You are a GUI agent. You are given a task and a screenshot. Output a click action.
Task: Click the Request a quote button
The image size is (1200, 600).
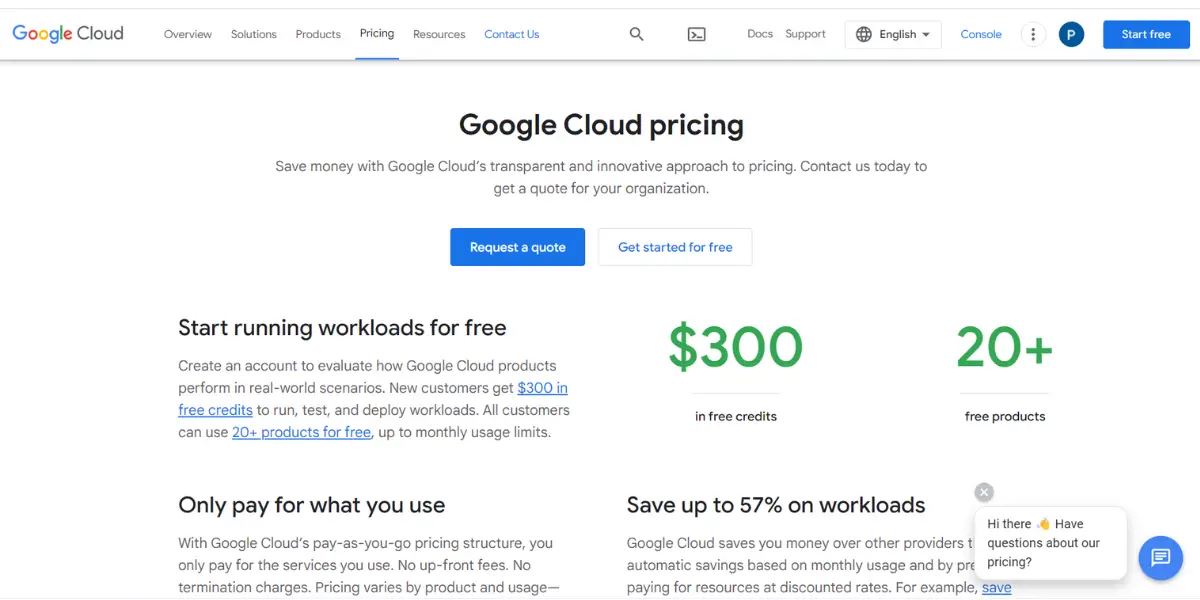coord(518,247)
